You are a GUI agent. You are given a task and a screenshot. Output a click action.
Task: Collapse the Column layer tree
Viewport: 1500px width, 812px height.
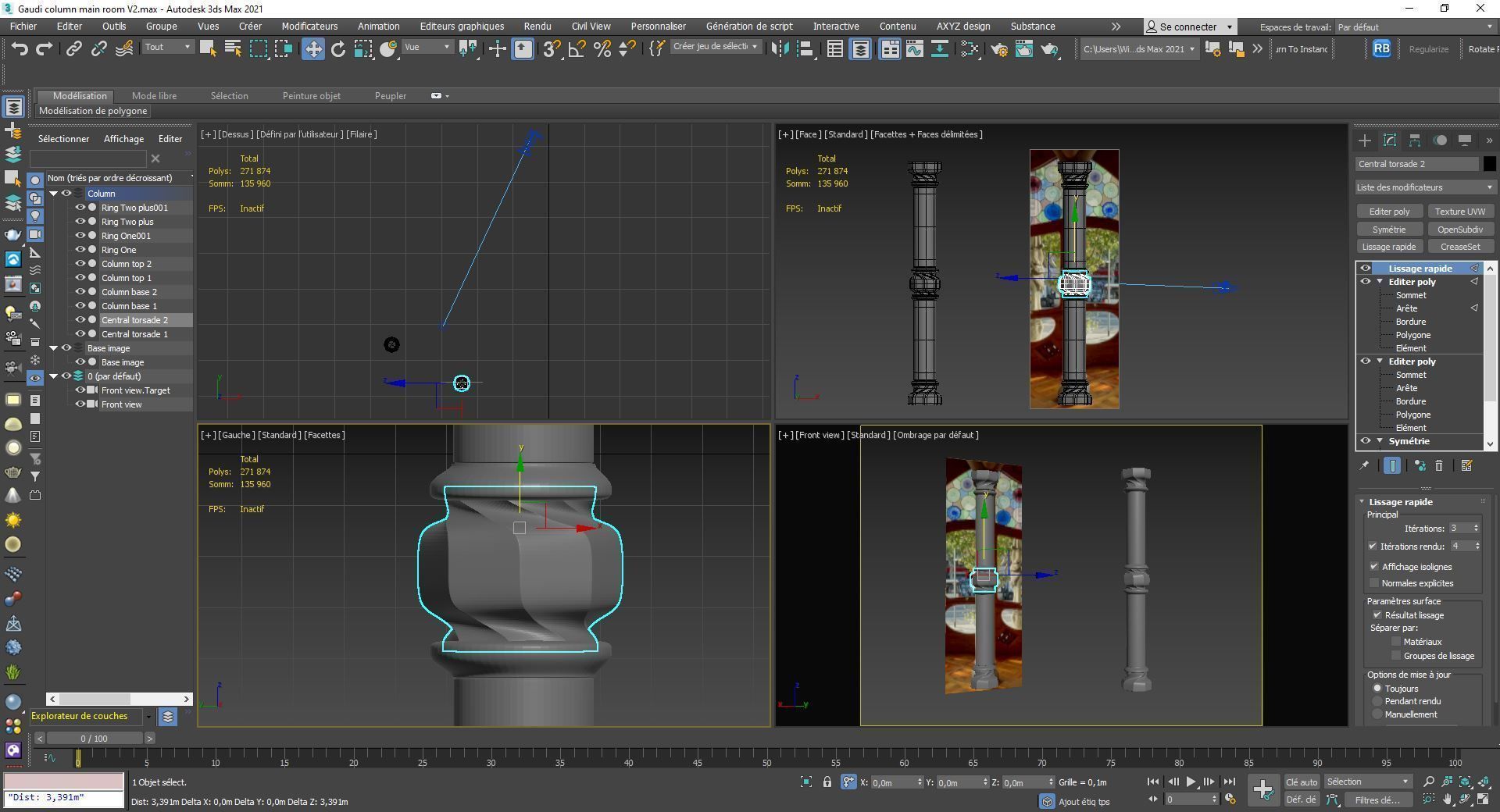(x=54, y=194)
